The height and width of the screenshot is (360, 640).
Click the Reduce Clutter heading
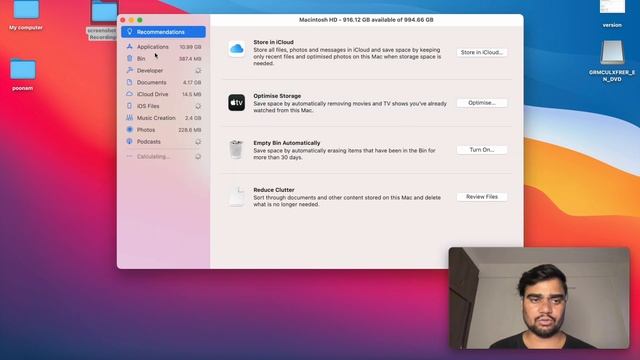pos(273,190)
